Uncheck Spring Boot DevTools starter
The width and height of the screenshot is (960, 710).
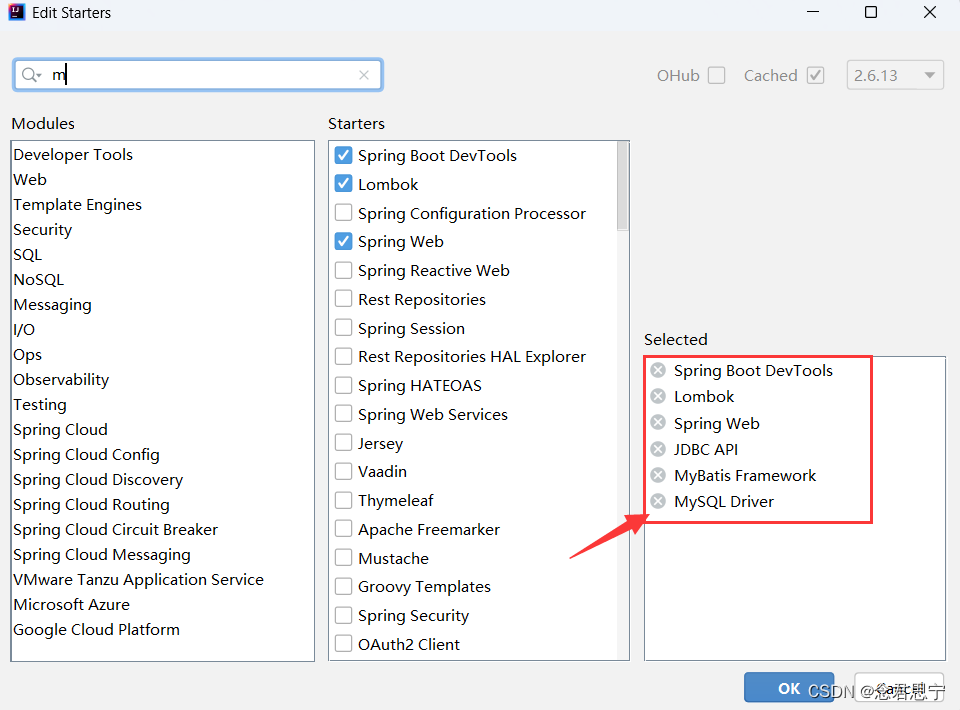coord(343,155)
